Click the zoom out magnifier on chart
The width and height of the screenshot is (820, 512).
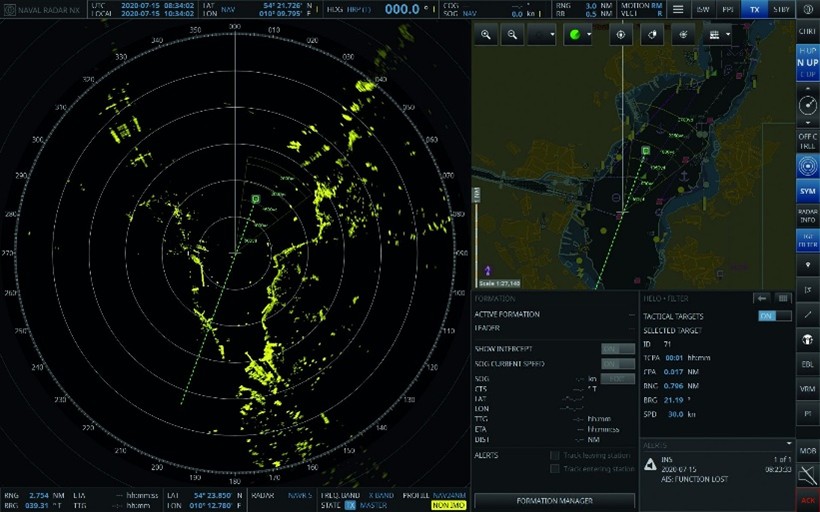[512, 35]
